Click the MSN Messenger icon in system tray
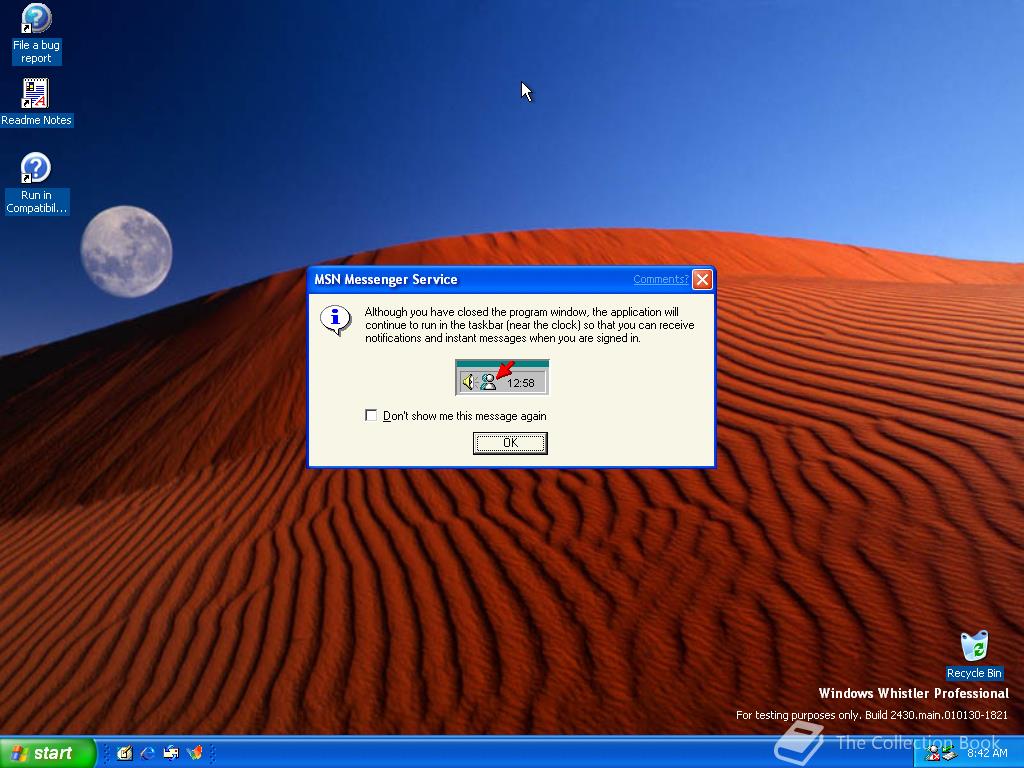The height and width of the screenshot is (768, 1024). pyautogui.click(x=933, y=753)
